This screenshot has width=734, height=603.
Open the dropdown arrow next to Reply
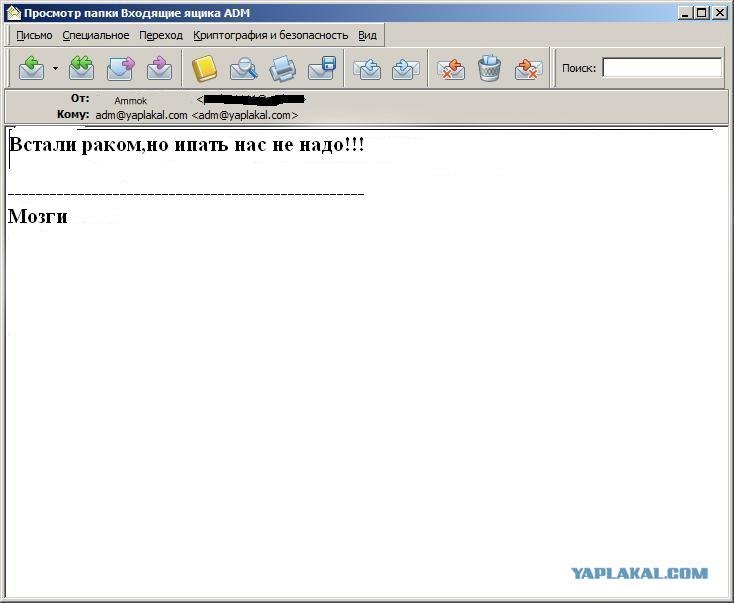pyautogui.click(x=55, y=68)
